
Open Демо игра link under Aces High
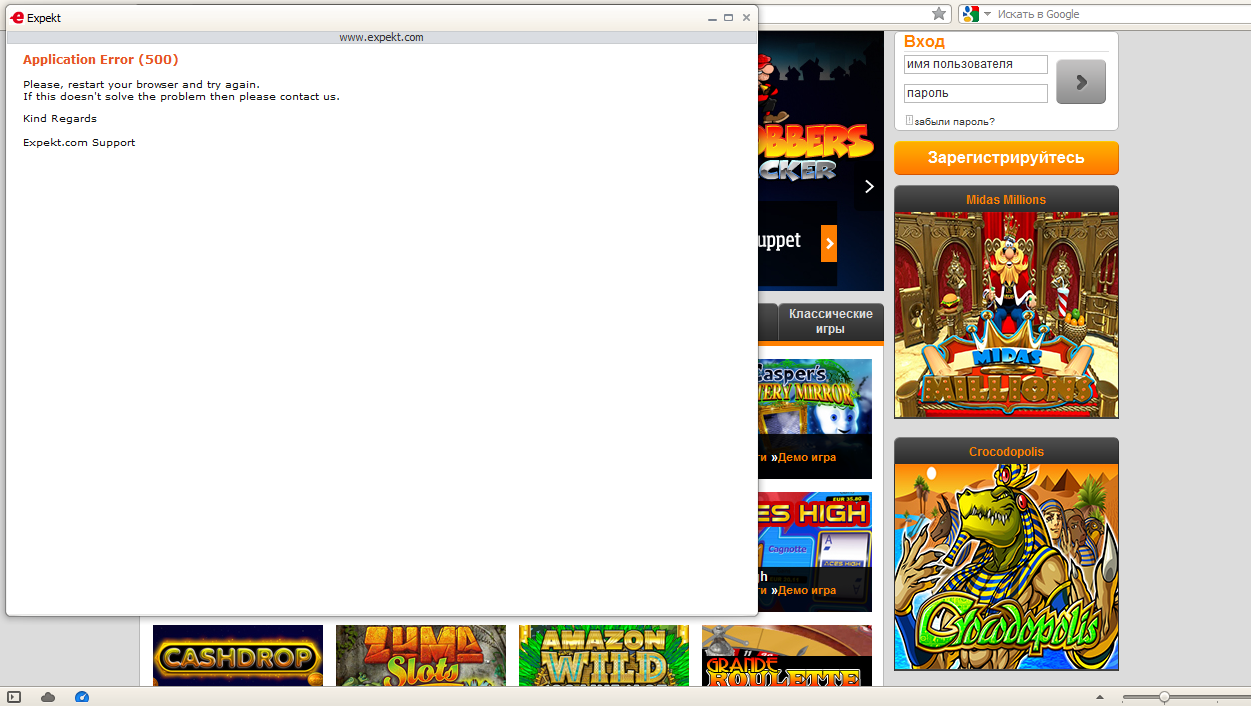pos(807,590)
